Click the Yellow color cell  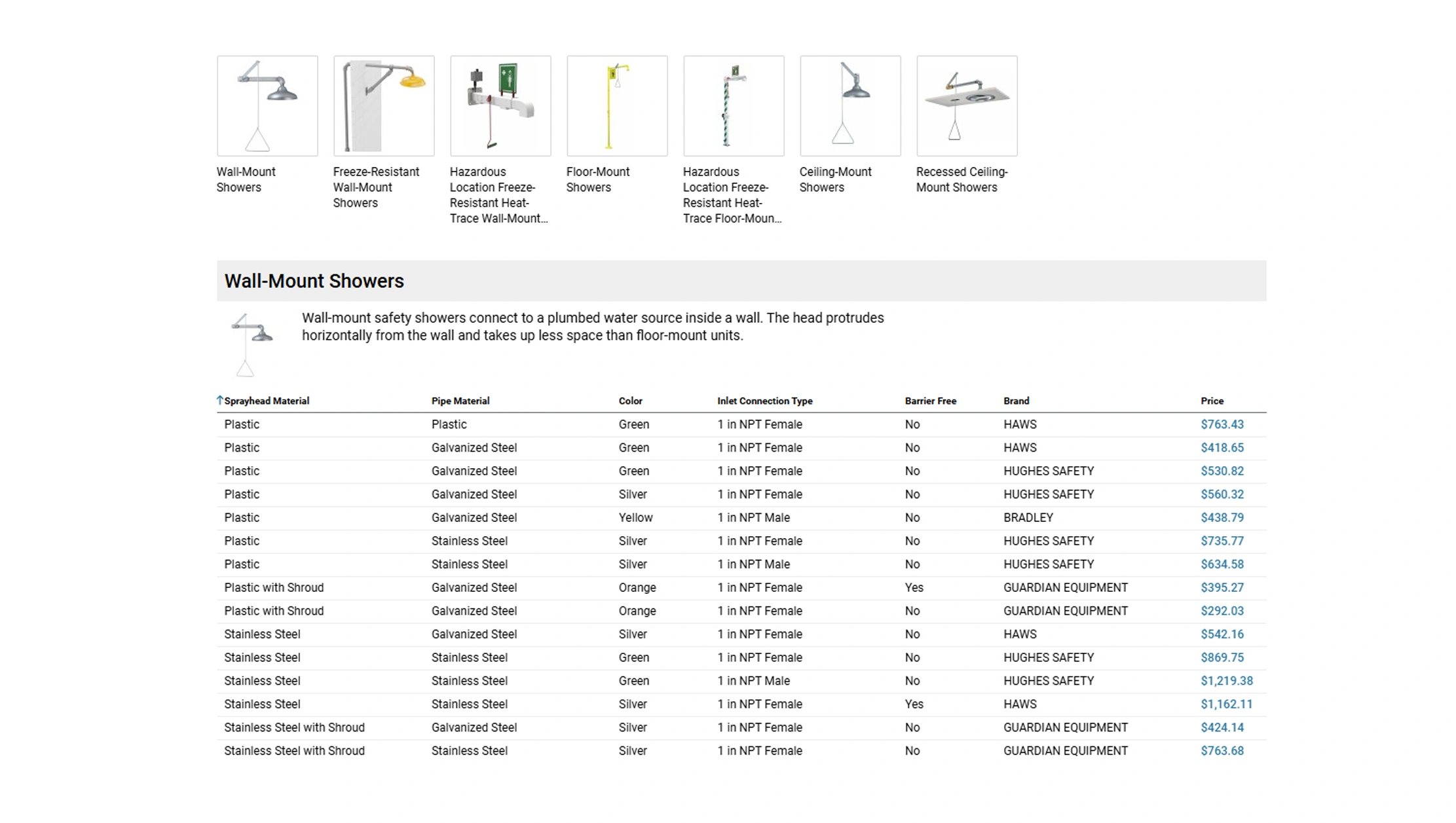[636, 517]
